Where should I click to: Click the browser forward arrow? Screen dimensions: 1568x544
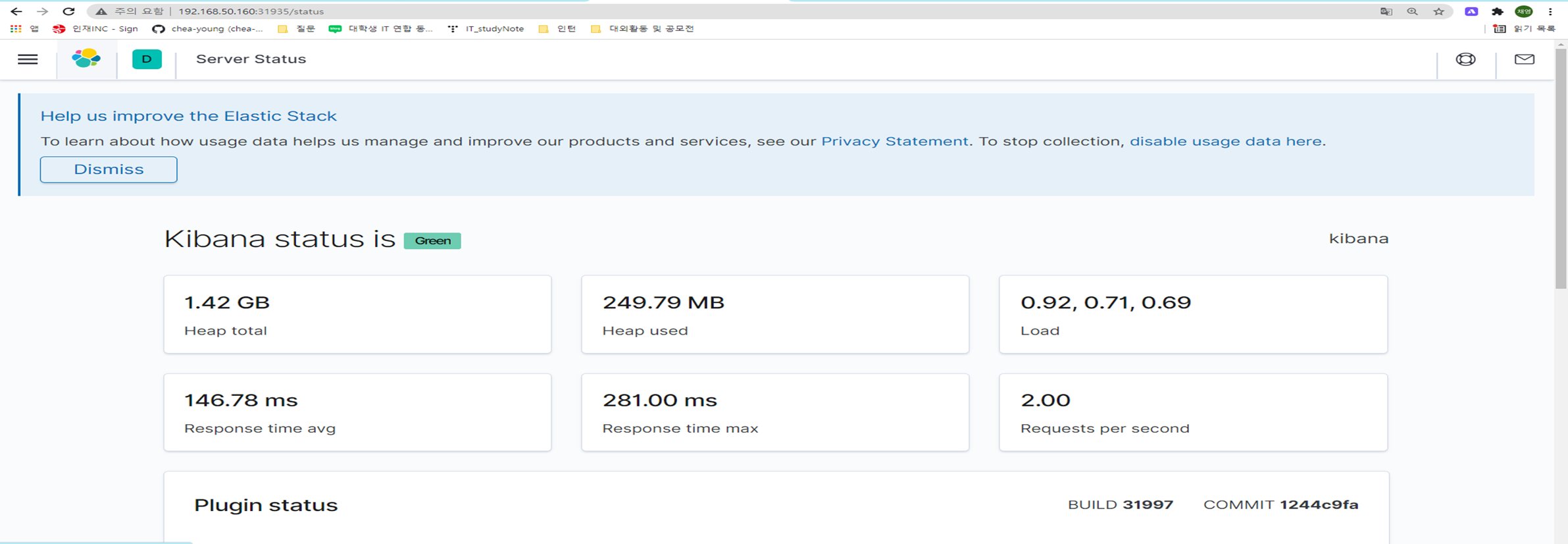point(42,11)
